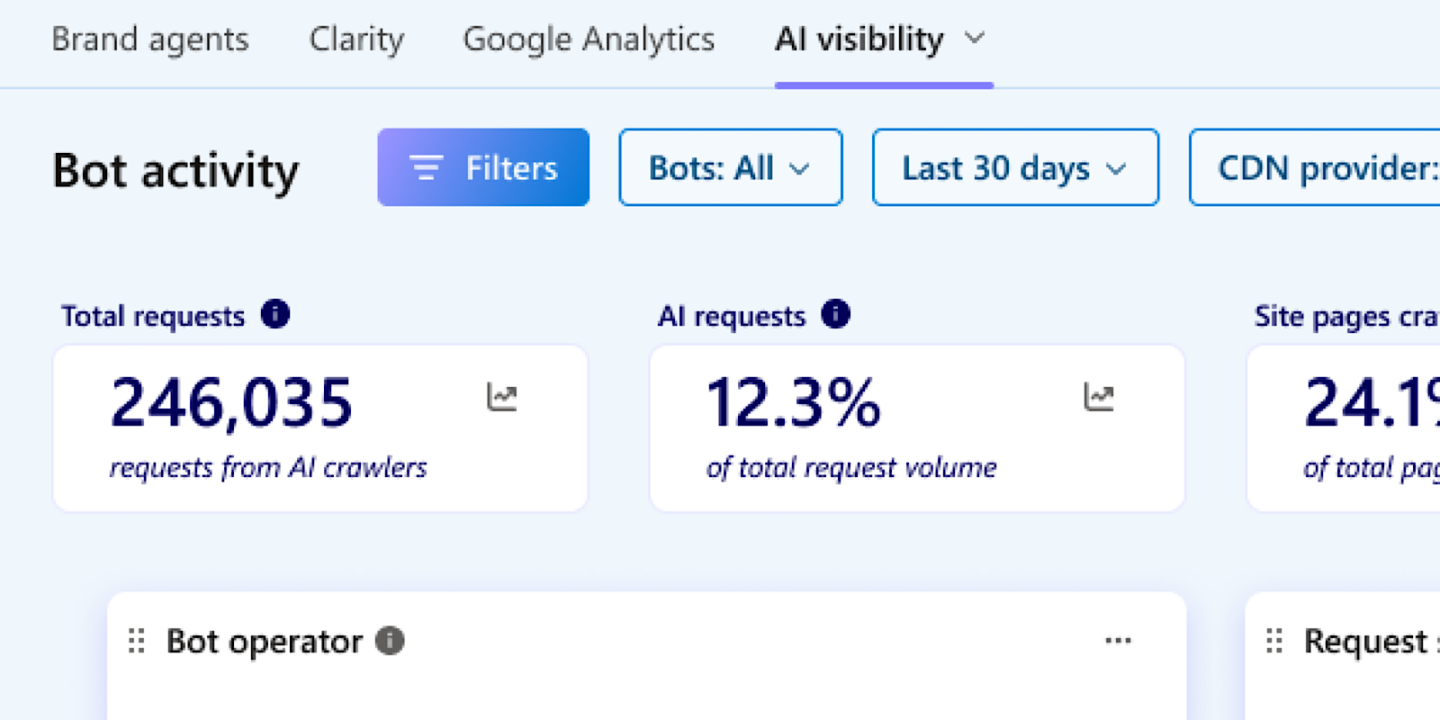The image size is (1440, 720).
Task: Click the Request card drag handle
Action: [1274, 641]
